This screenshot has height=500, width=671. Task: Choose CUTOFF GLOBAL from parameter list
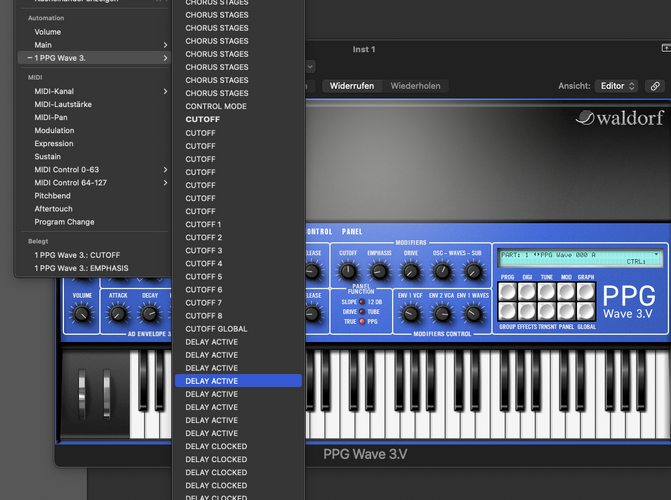click(216, 329)
